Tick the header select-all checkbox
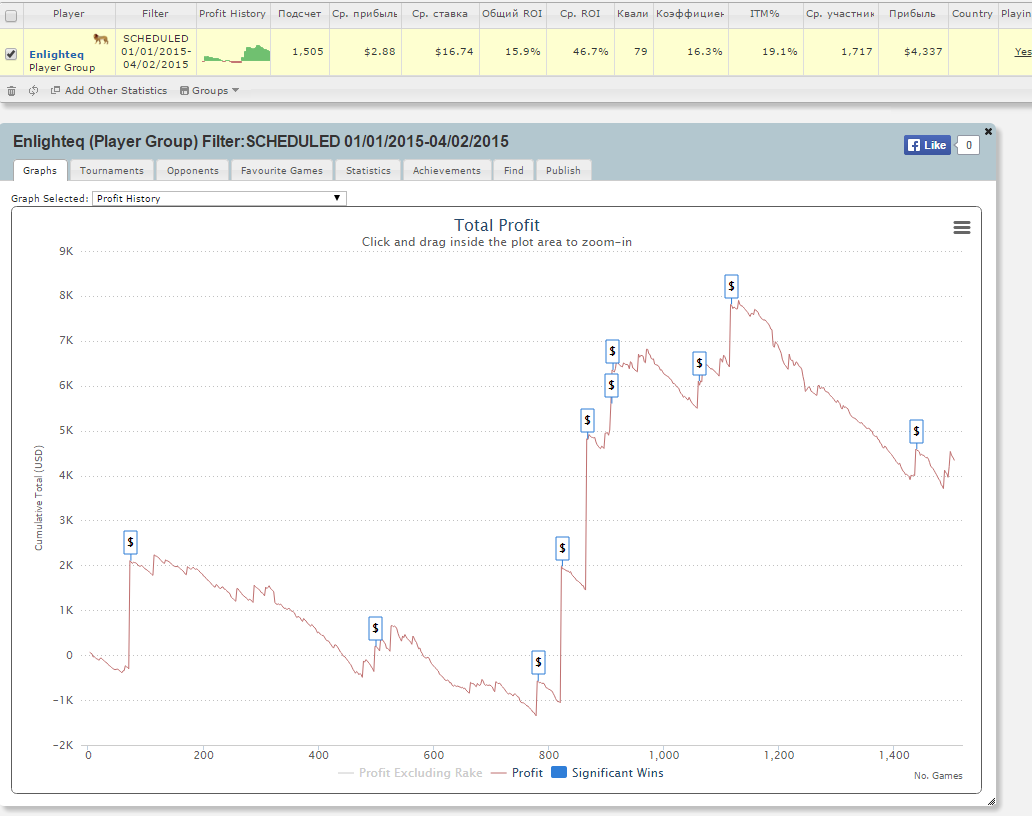 pos(11,16)
